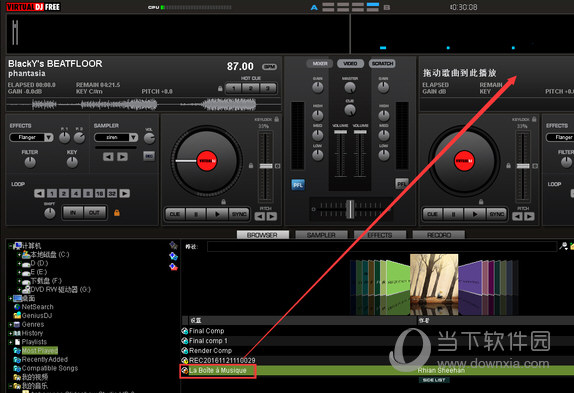Toggle the left channel PFL button

point(298,185)
